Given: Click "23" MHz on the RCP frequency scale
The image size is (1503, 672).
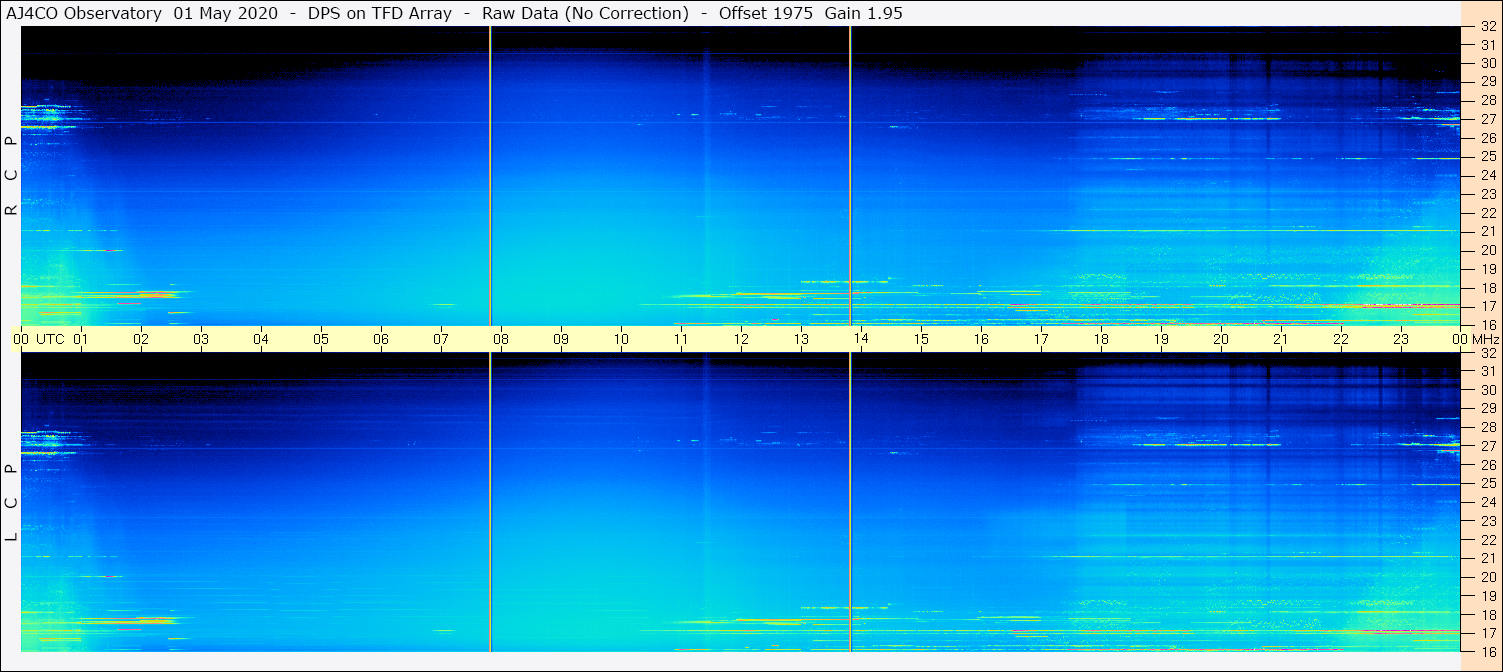Looking at the screenshot, I should [x=1487, y=194].
